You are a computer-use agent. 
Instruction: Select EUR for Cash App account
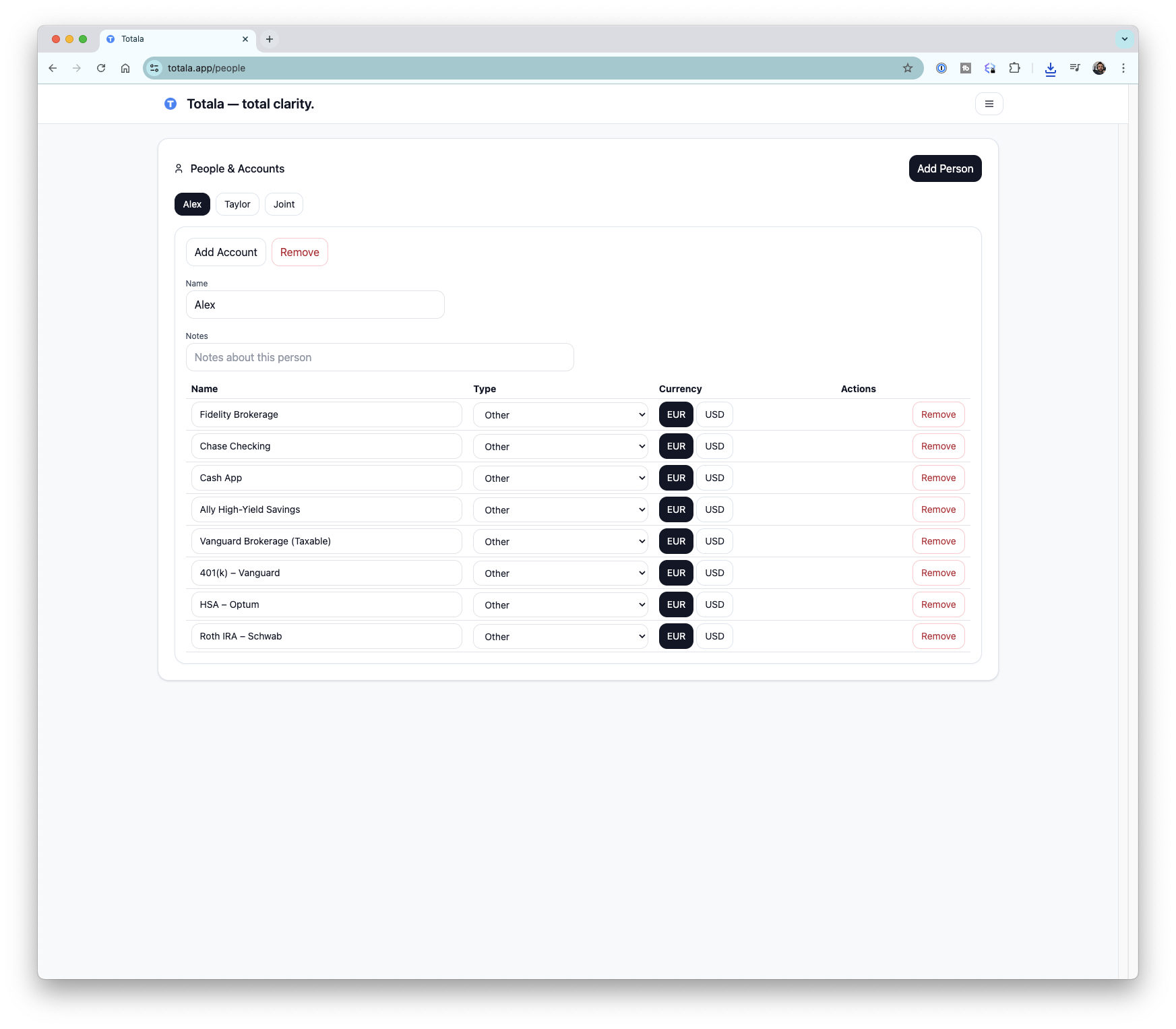pos(676,478)
